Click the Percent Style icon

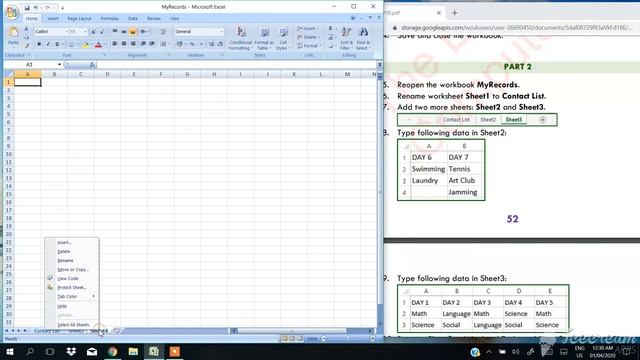[192, 44]
